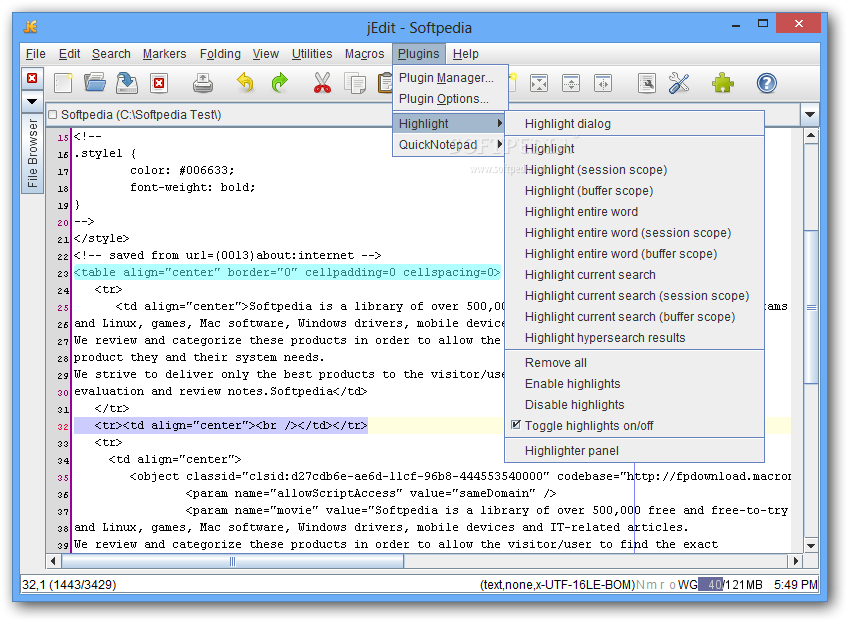Click line number 23 in gutter
848x622 pixels.
63,273
